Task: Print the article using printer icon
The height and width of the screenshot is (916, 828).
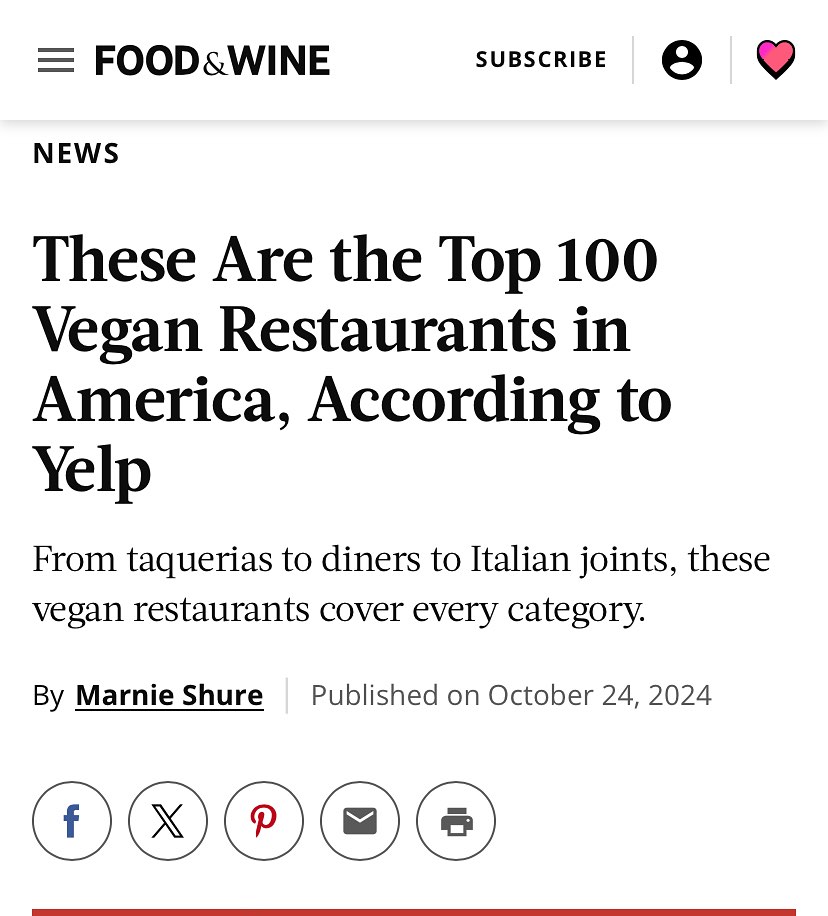Action: (456, 821)
